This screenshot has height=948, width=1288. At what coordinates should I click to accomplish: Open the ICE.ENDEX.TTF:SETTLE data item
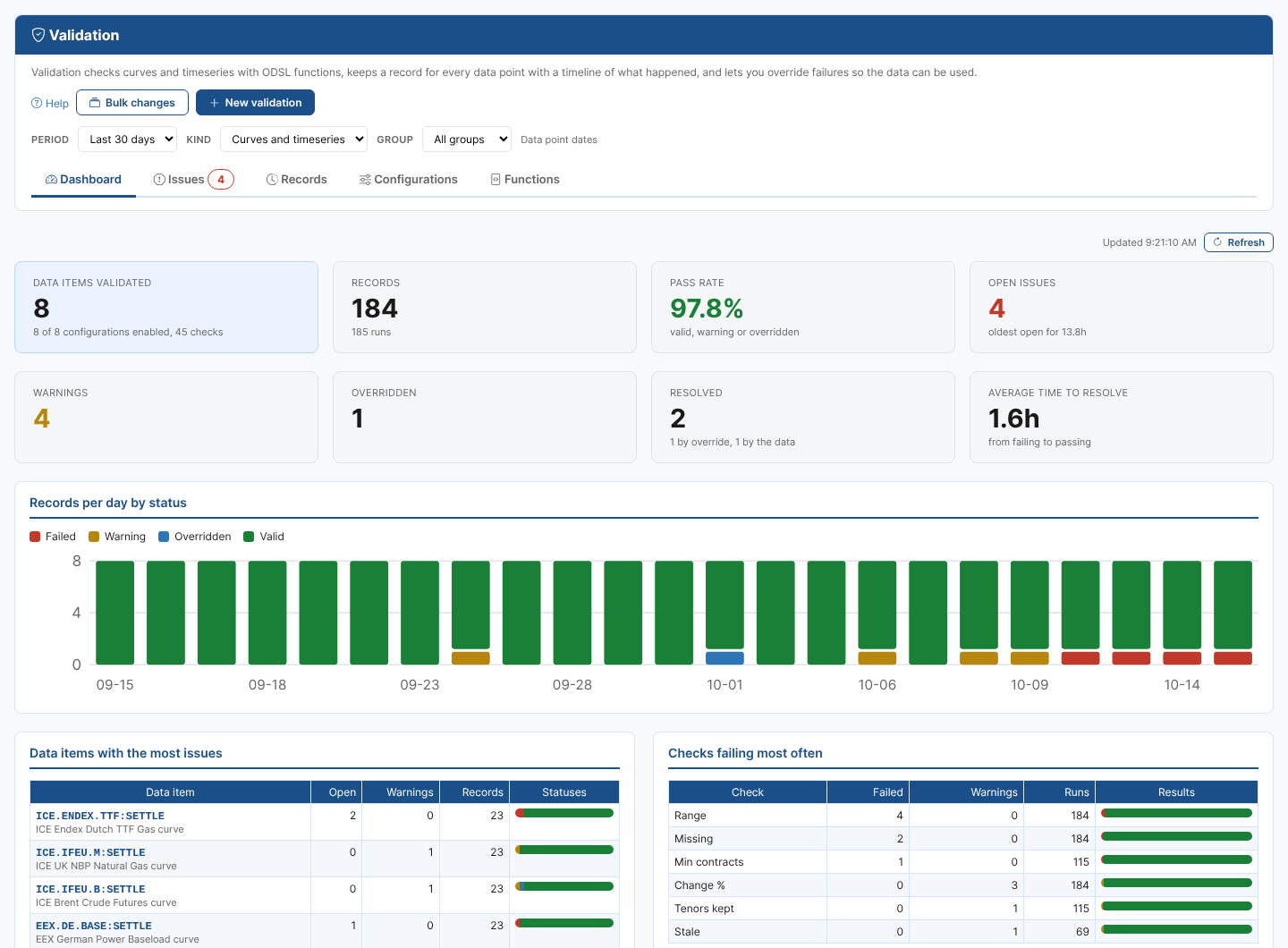point(100,816)
